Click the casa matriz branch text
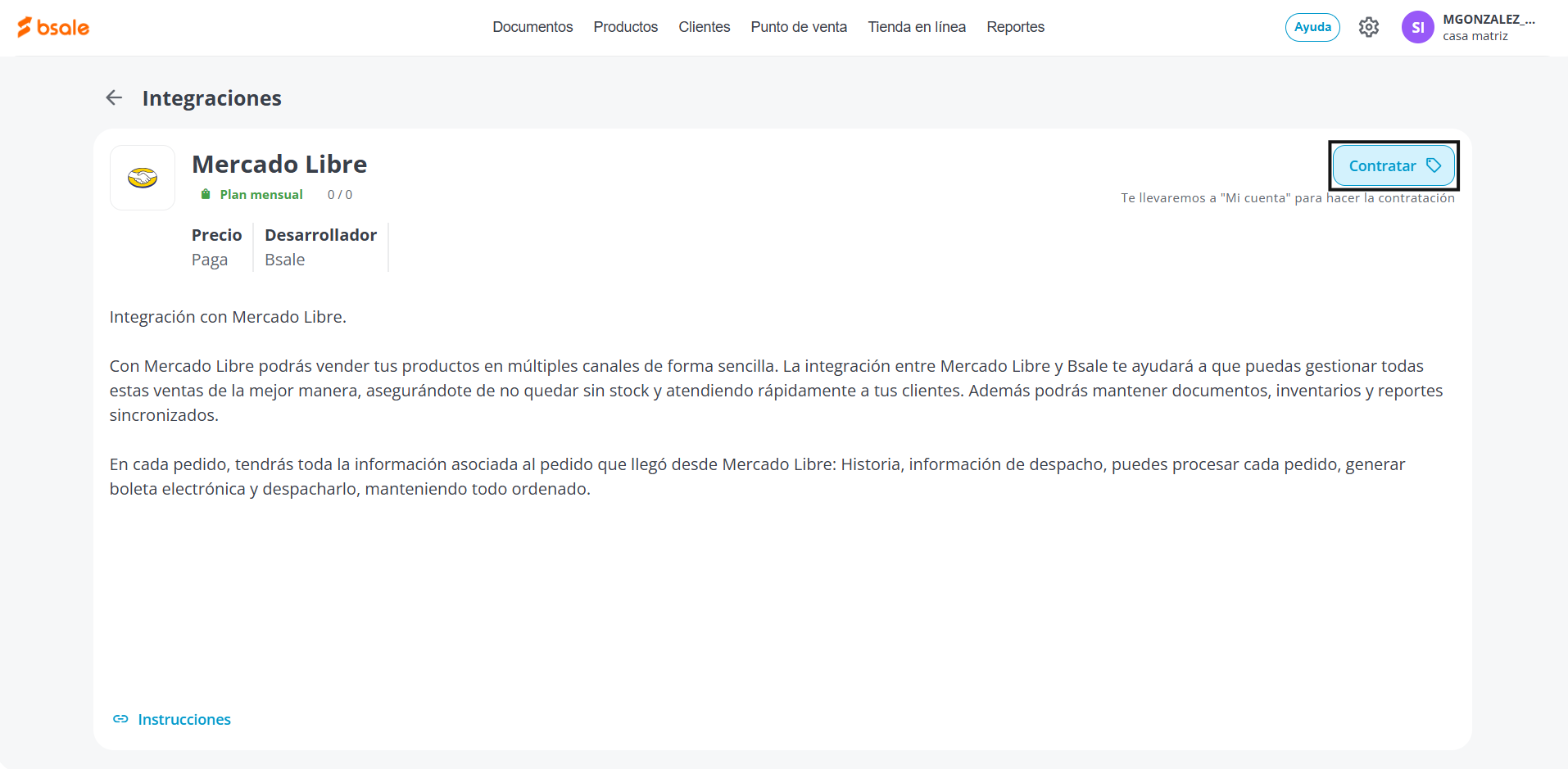The image size is (1568, 769). click(1475, 36)
